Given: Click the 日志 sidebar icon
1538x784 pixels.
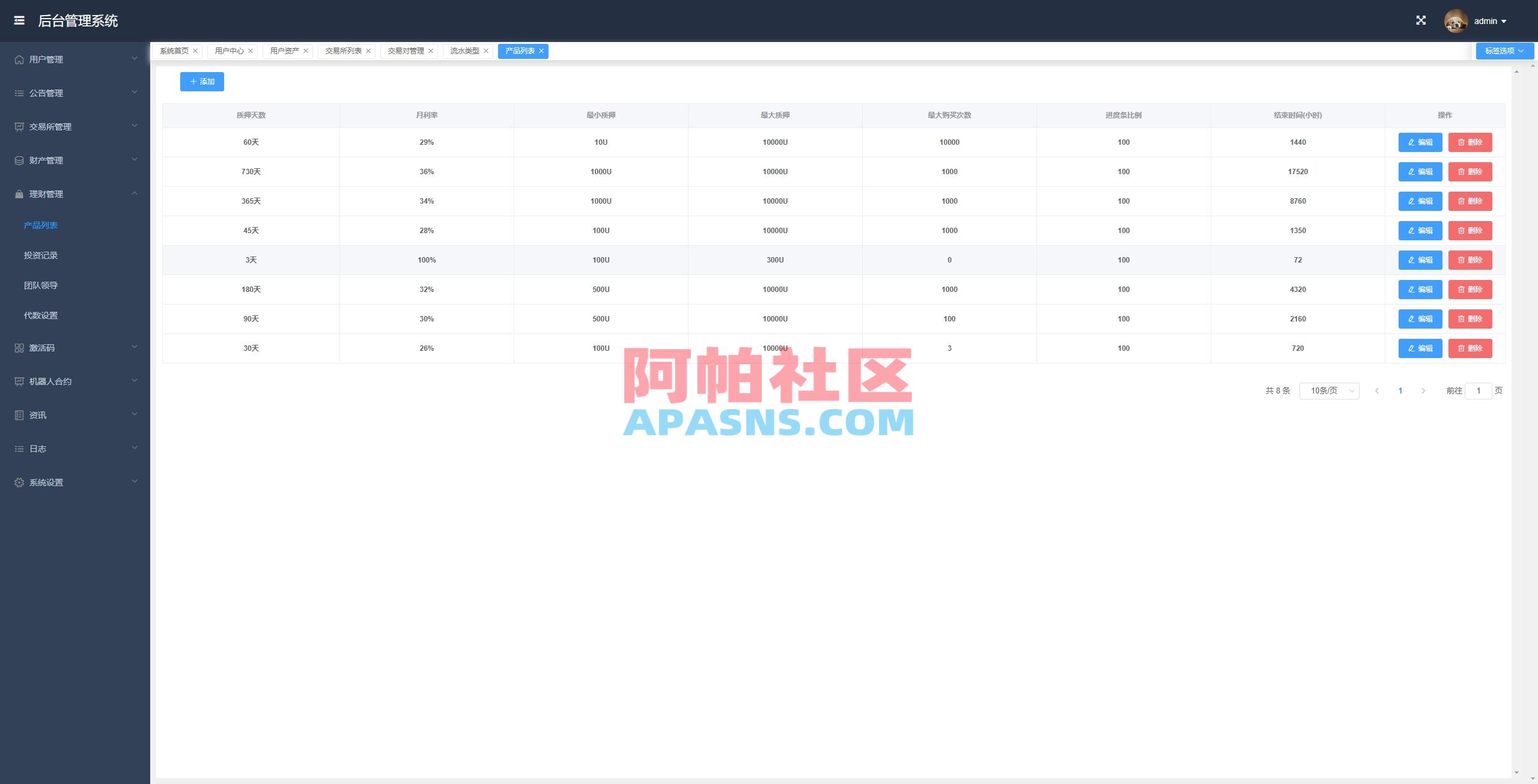Looking at the screenshot, I should click(x=18, y=448).
